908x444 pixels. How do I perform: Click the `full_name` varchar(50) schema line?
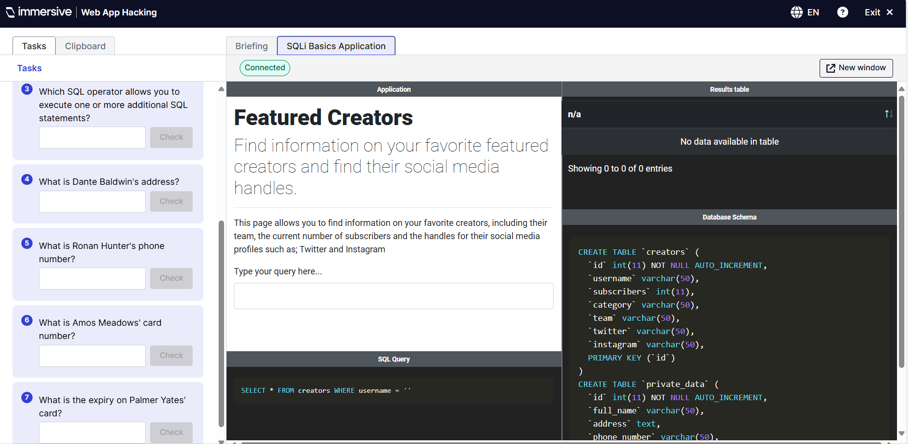647,410
